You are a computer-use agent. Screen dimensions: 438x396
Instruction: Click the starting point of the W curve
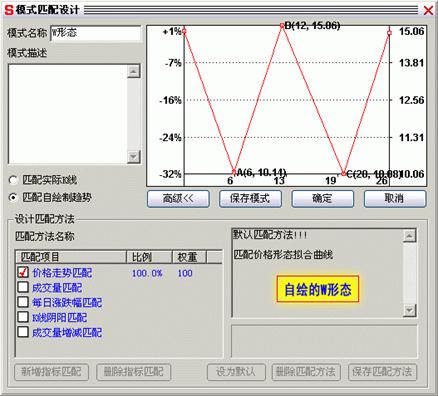point(184,31)
